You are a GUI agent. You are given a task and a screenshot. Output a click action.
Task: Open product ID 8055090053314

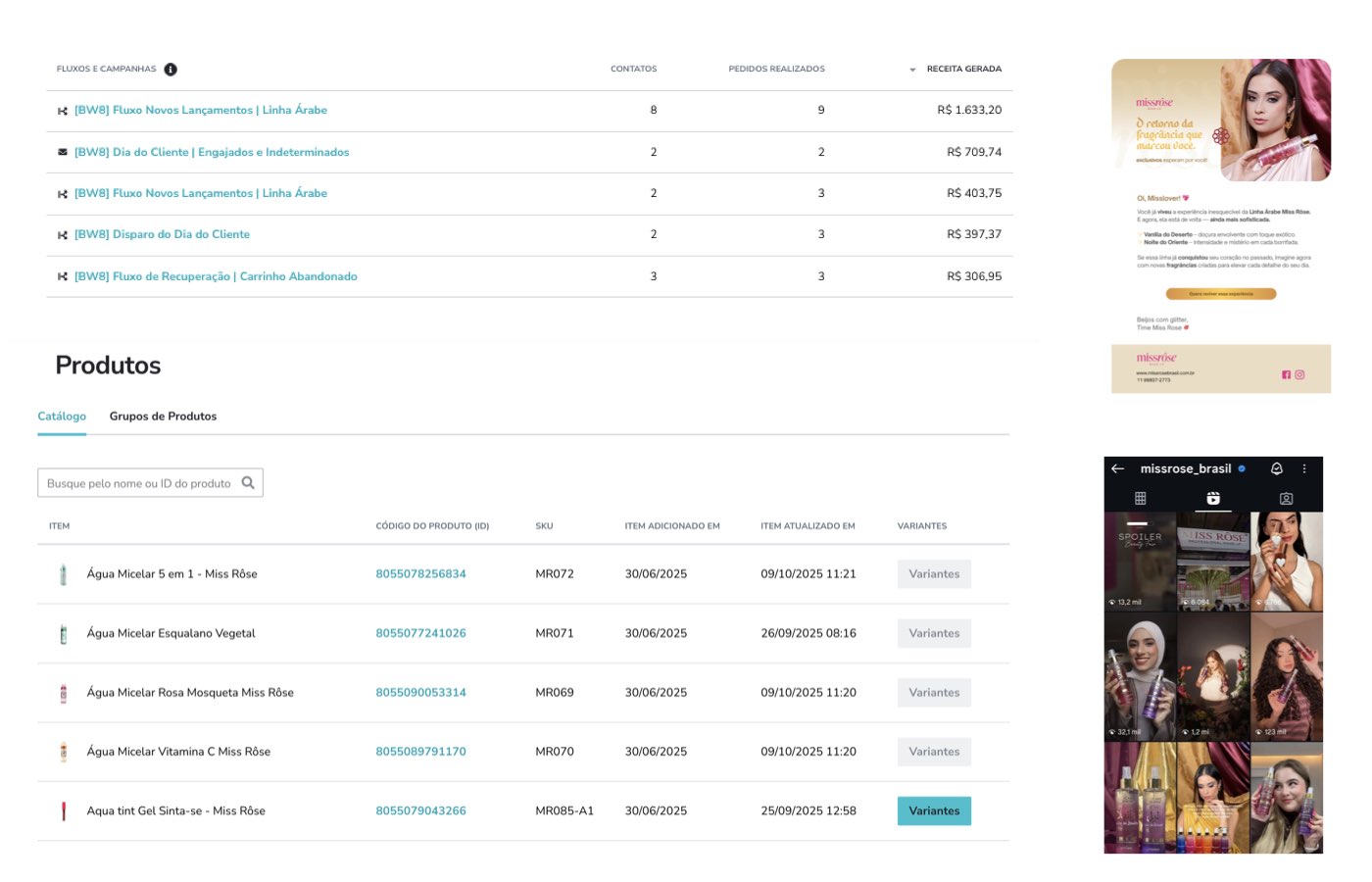coord(421,693)
